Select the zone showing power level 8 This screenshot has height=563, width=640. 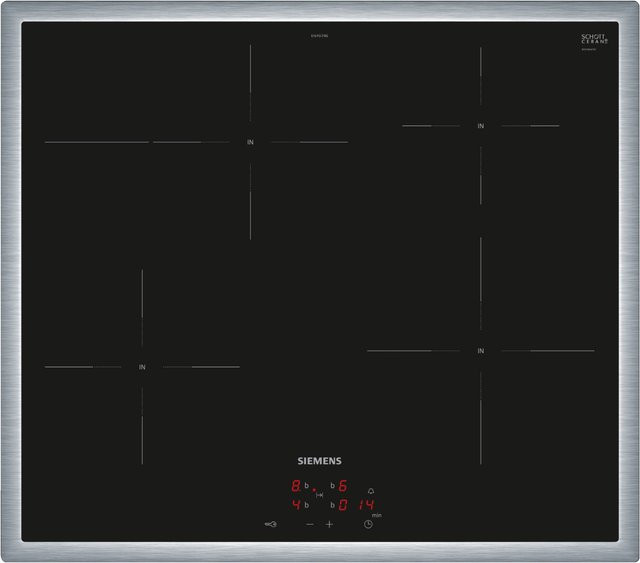296,485
